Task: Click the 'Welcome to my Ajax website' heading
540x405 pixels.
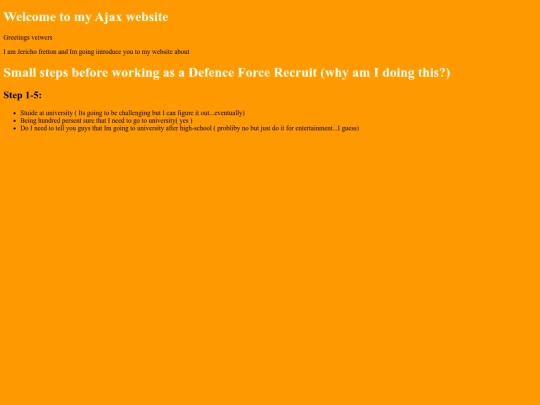Action: pyautogui.click(x=86, y=17)
